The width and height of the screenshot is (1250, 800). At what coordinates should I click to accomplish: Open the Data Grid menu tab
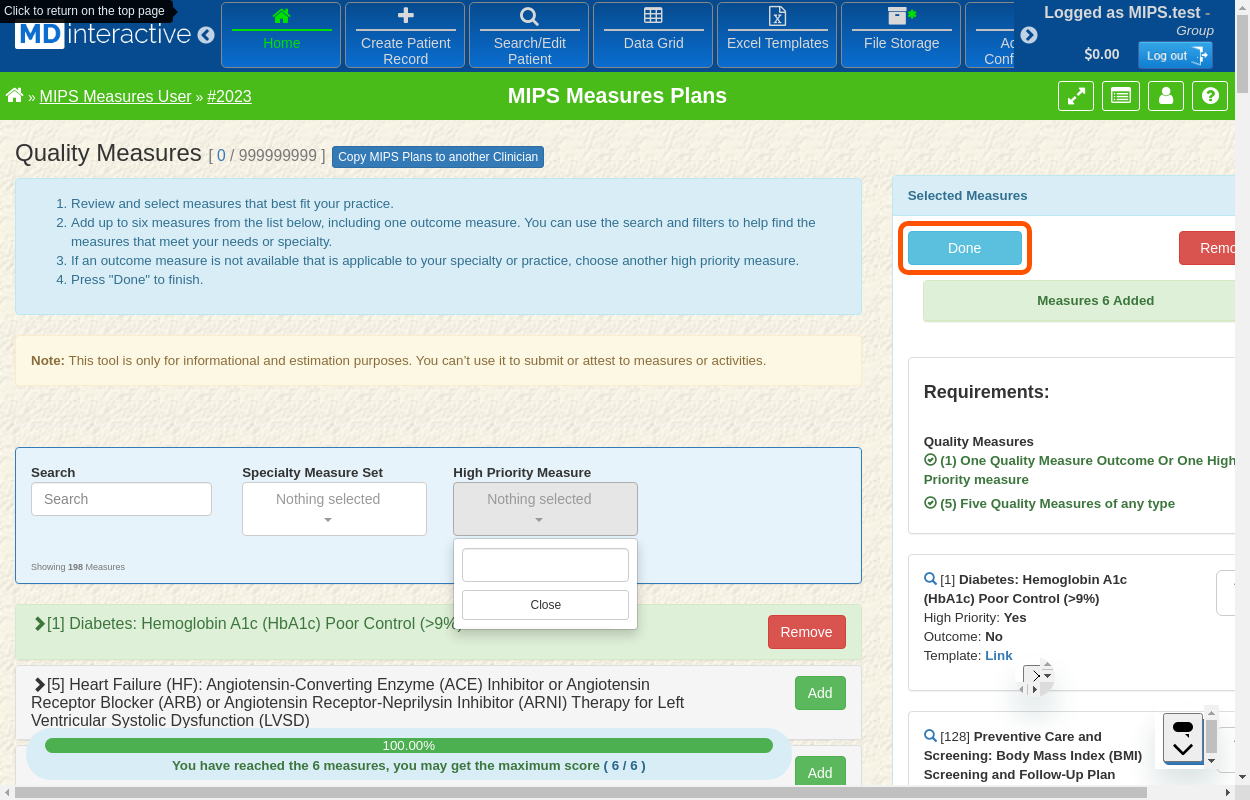[x=653, y=35]
